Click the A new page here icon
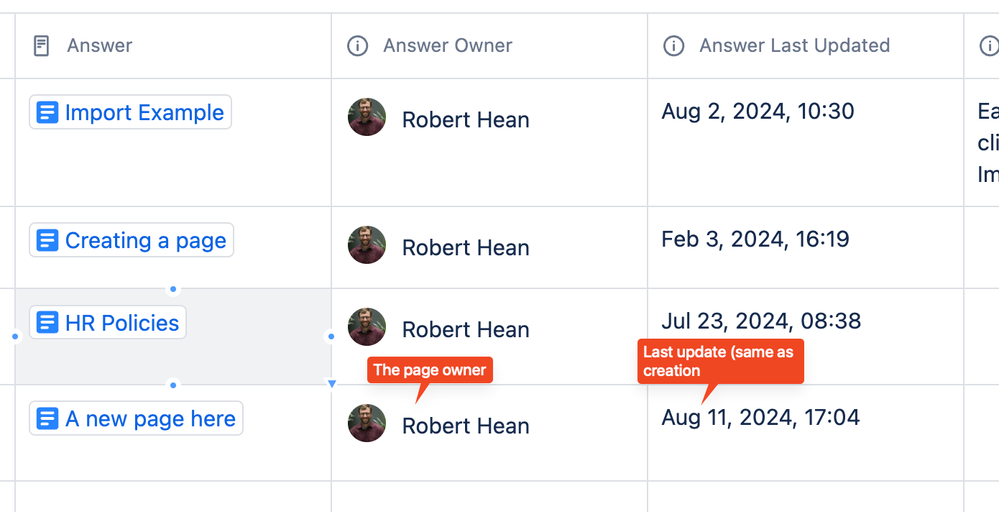The width and height of the screenshot is (999, 512). point(47,419)
